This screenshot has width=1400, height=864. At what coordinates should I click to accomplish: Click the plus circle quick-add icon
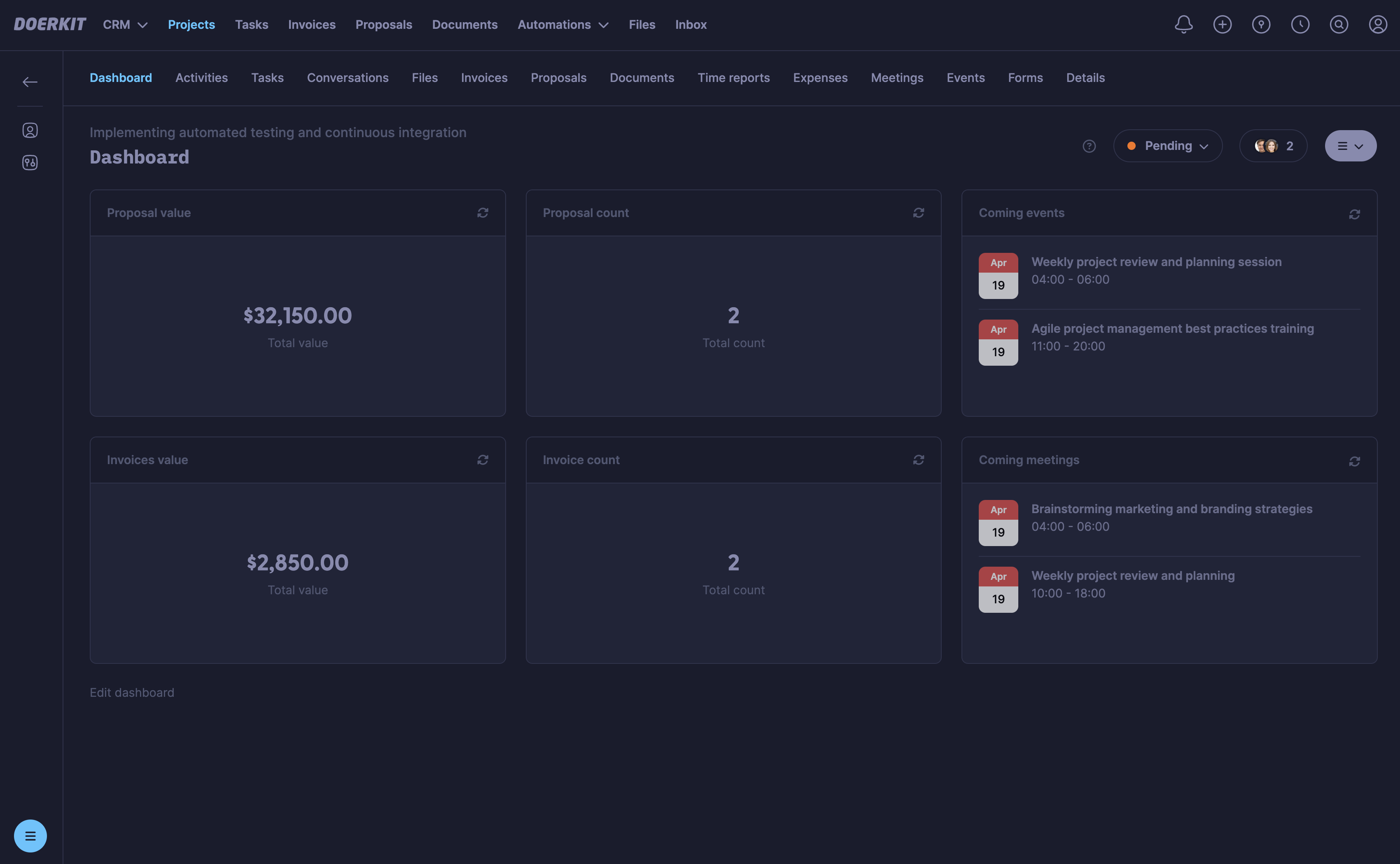coord(1223,25)
